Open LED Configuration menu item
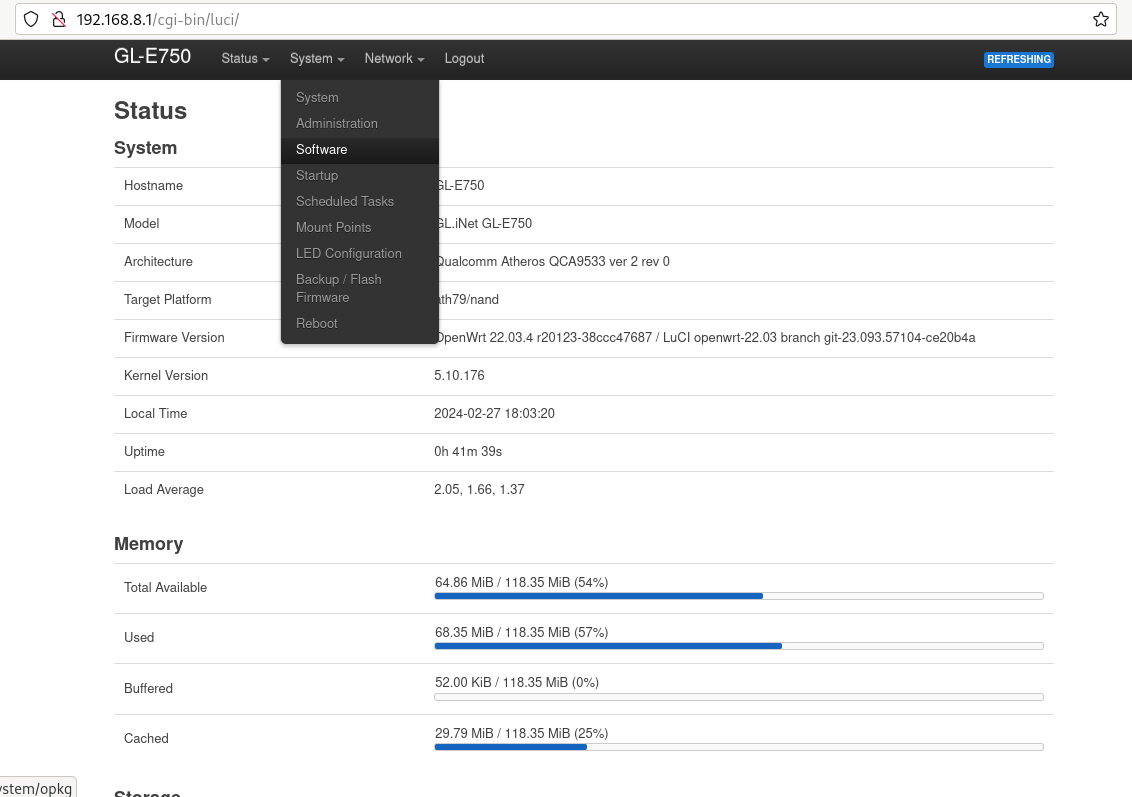Viewport: 1132px width, 797px height. (x=349, y=254)
